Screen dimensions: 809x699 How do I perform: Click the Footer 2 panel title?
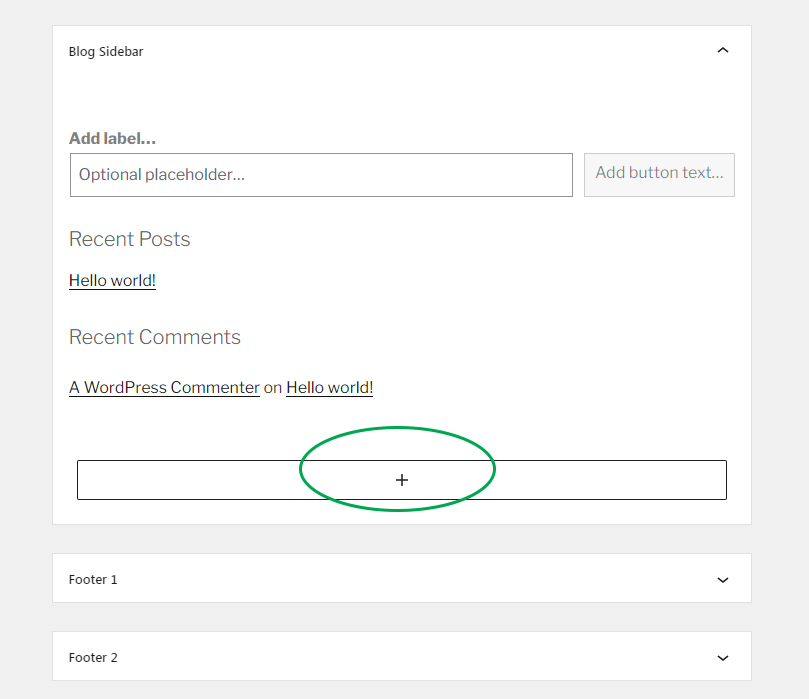93,658
